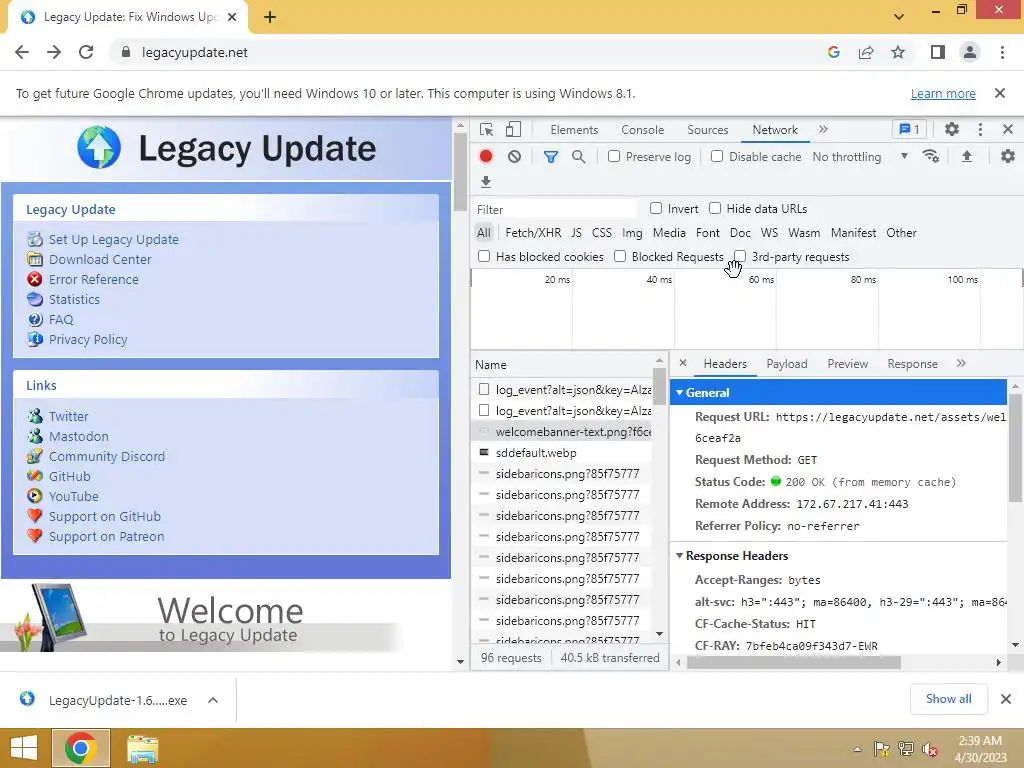The height and width of the screenshot is (768, 1024).
Task: Show more DevTools tabs chevron
Action: [x=823, y=129]
